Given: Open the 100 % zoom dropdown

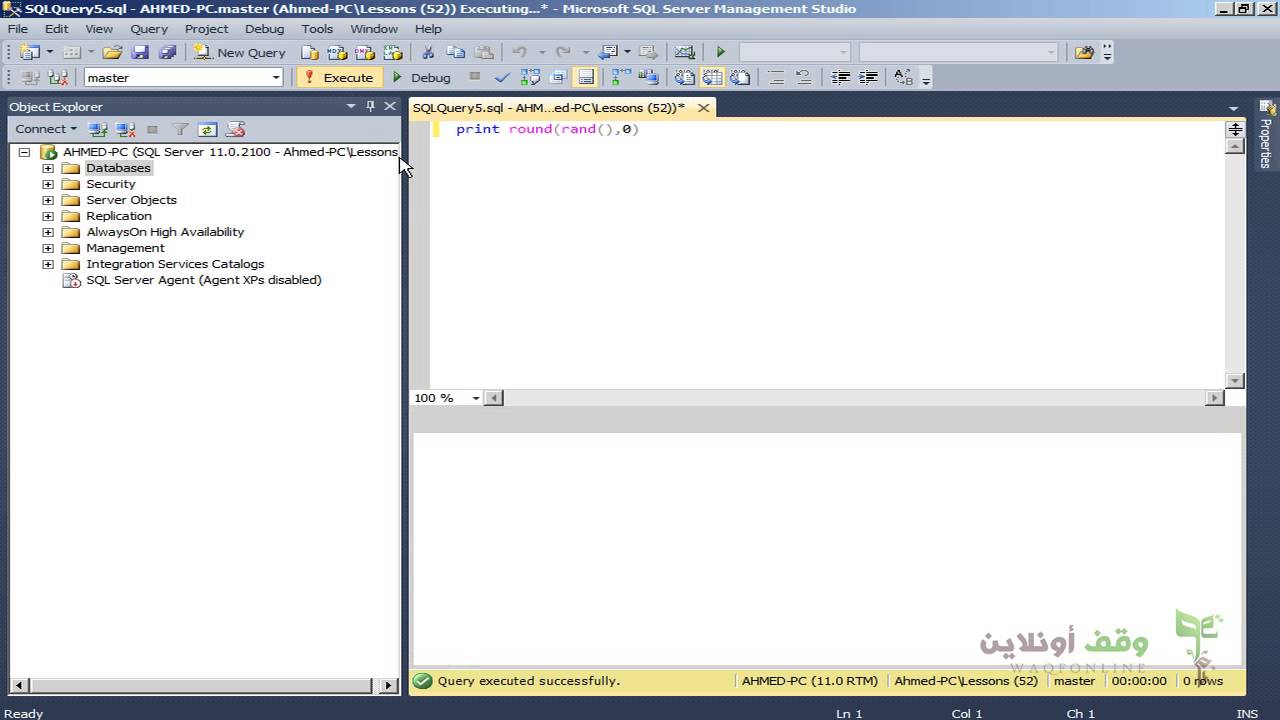Looking at the screenshot, I should 476,398.
